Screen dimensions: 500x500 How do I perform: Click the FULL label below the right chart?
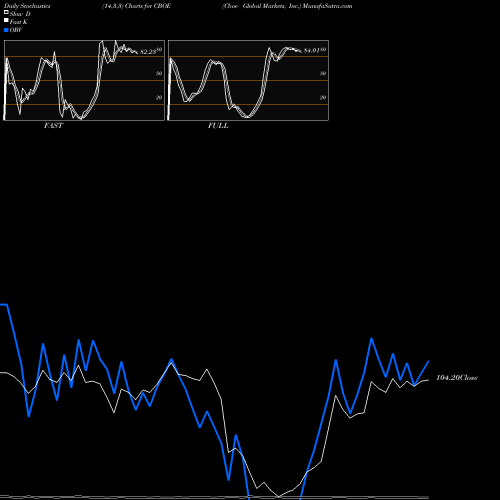(218, 125)
